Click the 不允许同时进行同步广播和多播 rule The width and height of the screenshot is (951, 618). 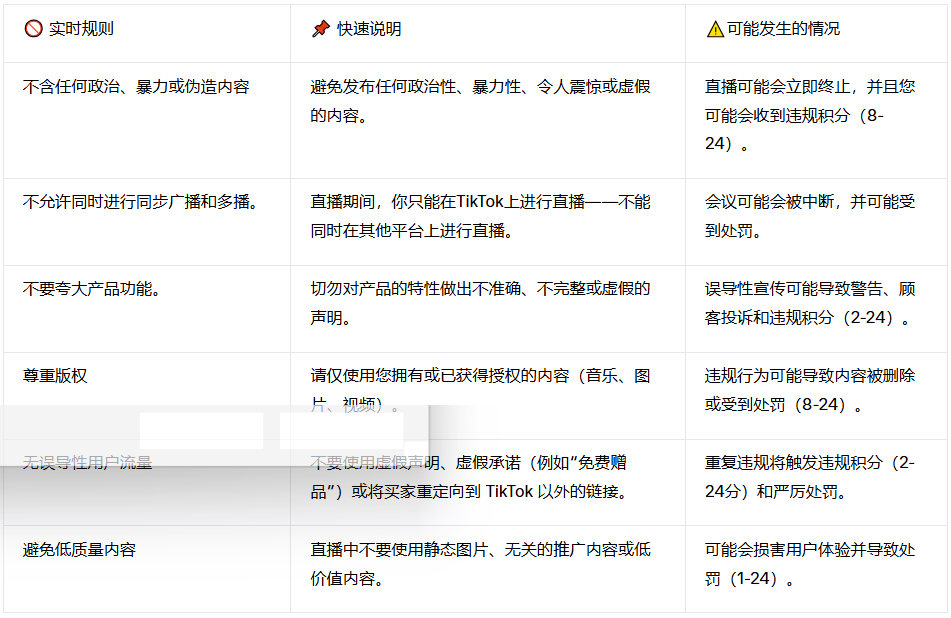(141, 202)
